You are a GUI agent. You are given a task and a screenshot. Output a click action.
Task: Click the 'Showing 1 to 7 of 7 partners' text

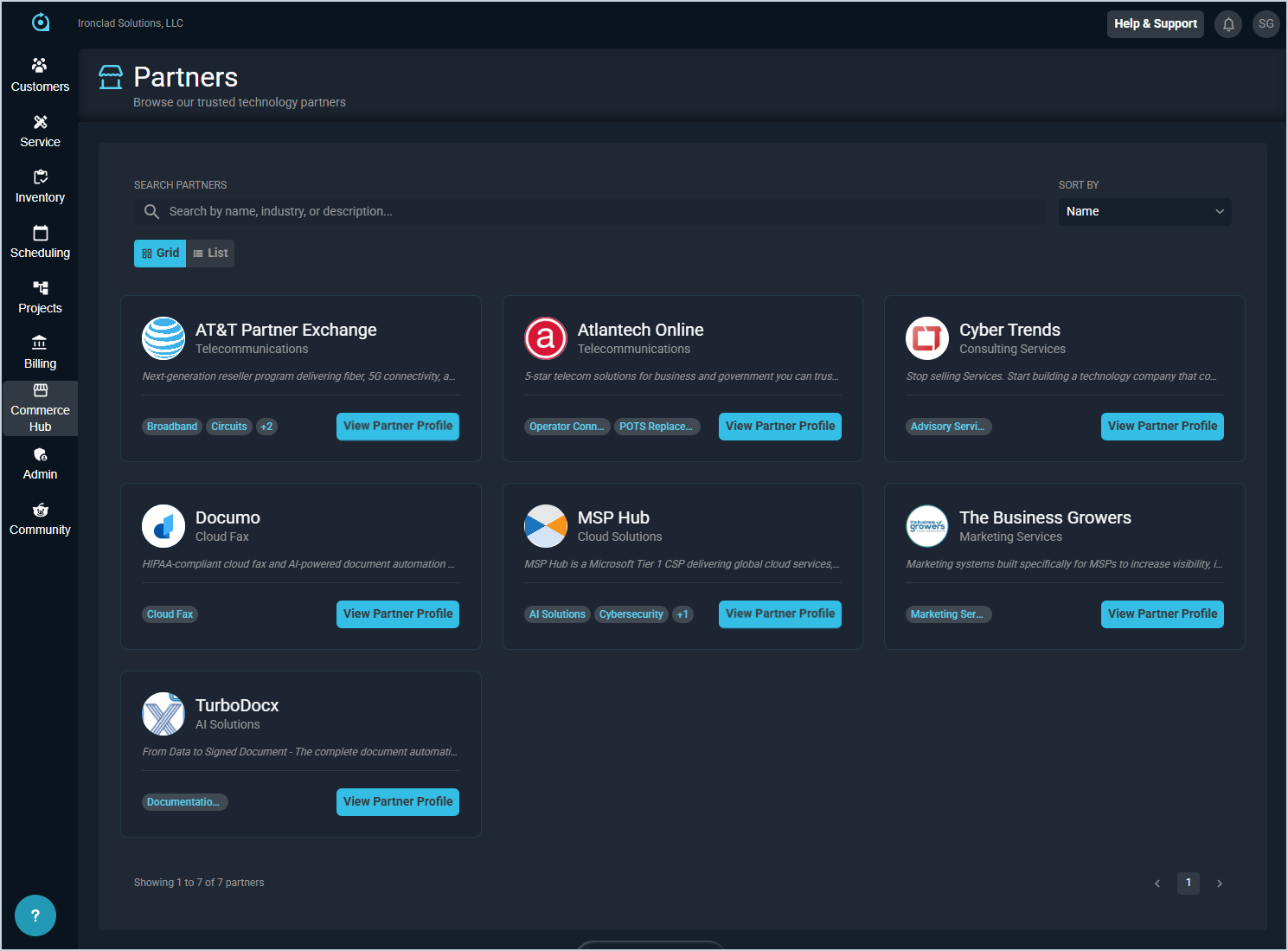coord(199,883)
